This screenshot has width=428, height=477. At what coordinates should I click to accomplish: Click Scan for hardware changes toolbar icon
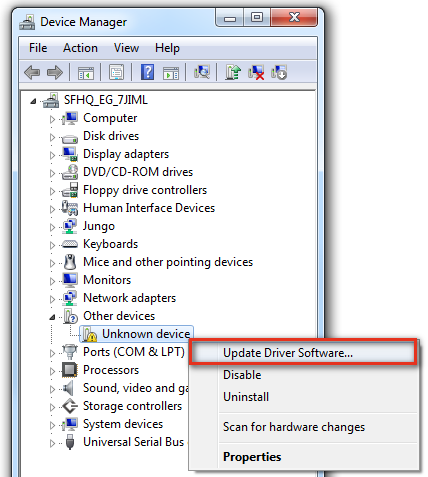[202, 72]
